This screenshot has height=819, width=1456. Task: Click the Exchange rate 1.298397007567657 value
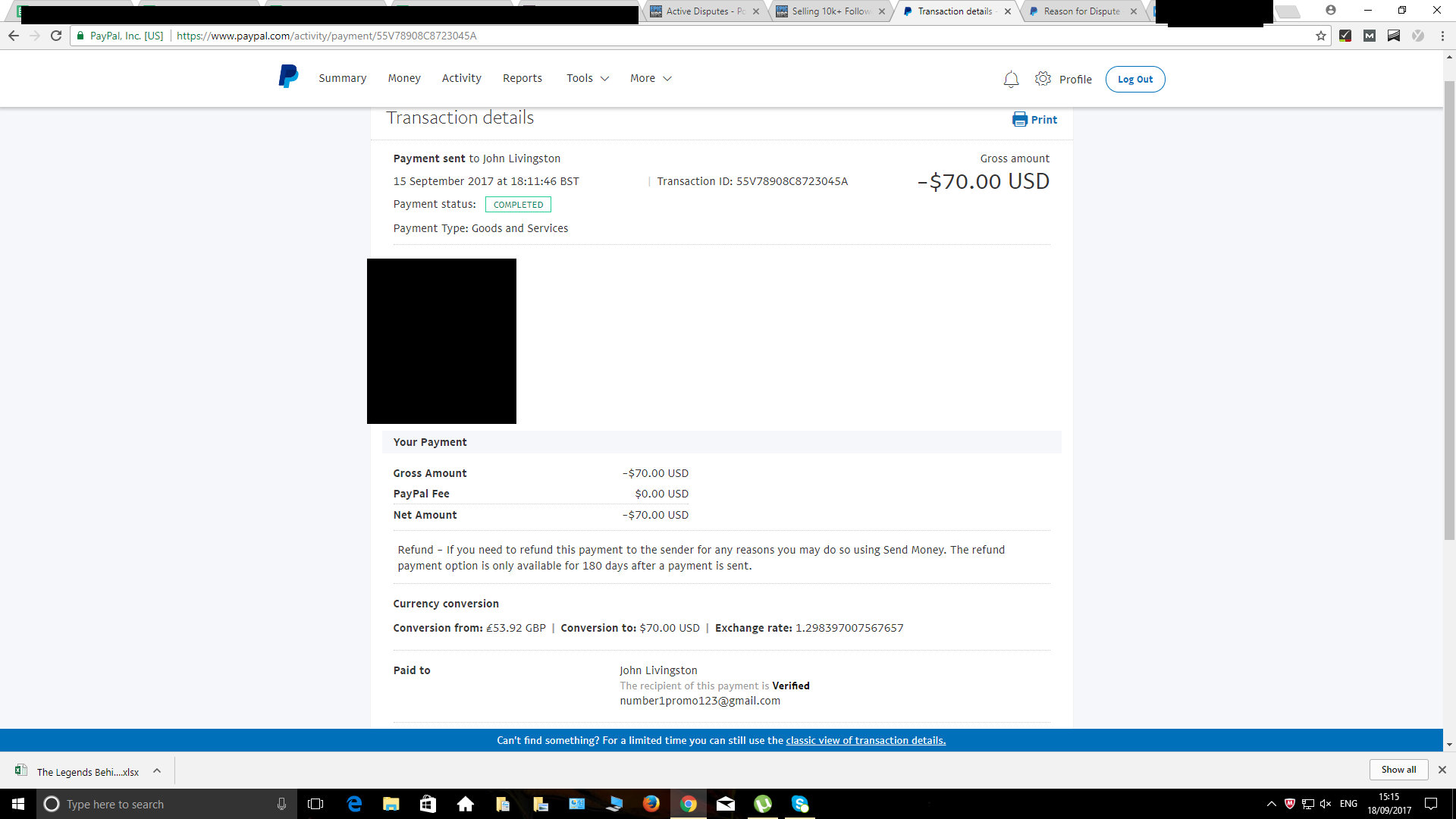[x=849, y=628]
